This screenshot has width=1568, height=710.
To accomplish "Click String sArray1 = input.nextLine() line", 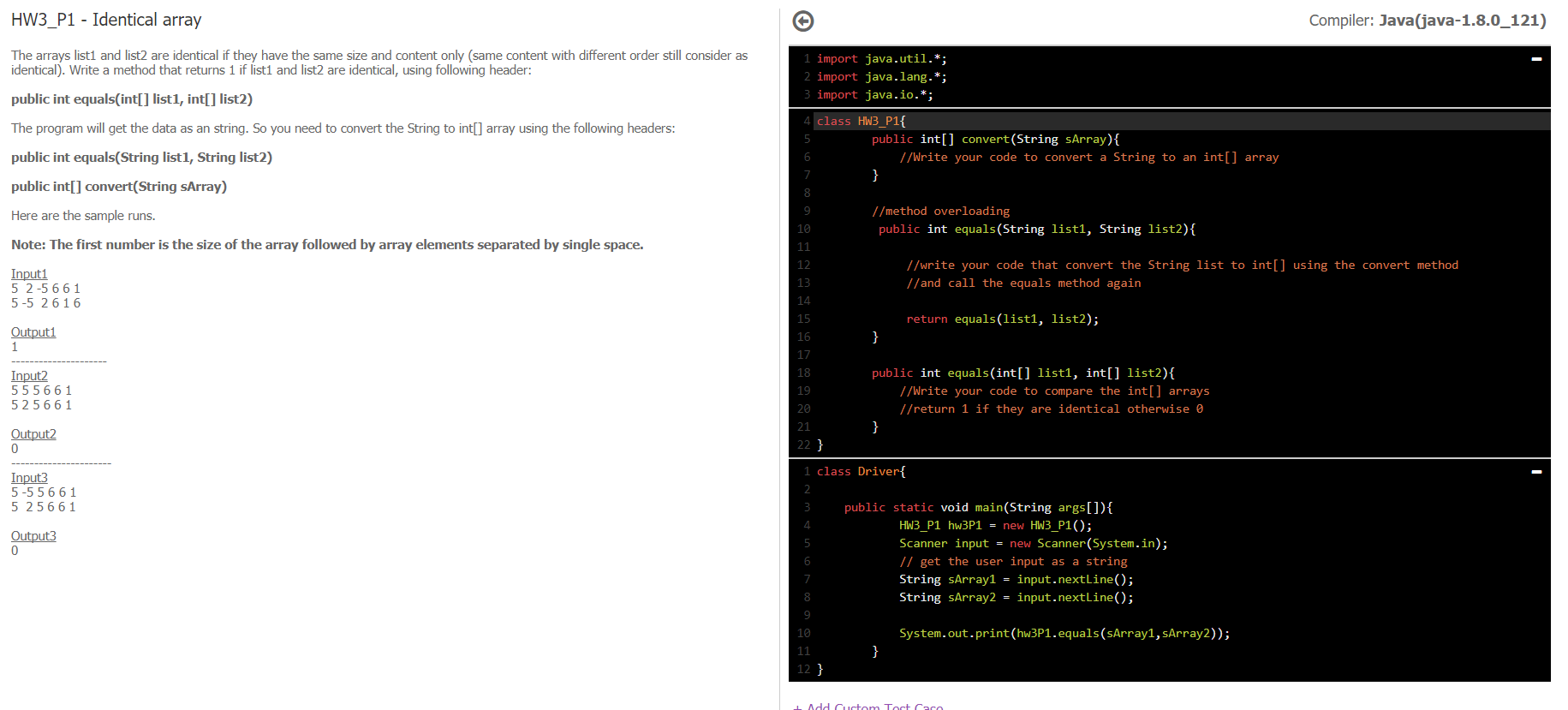I will [1016, 579].
